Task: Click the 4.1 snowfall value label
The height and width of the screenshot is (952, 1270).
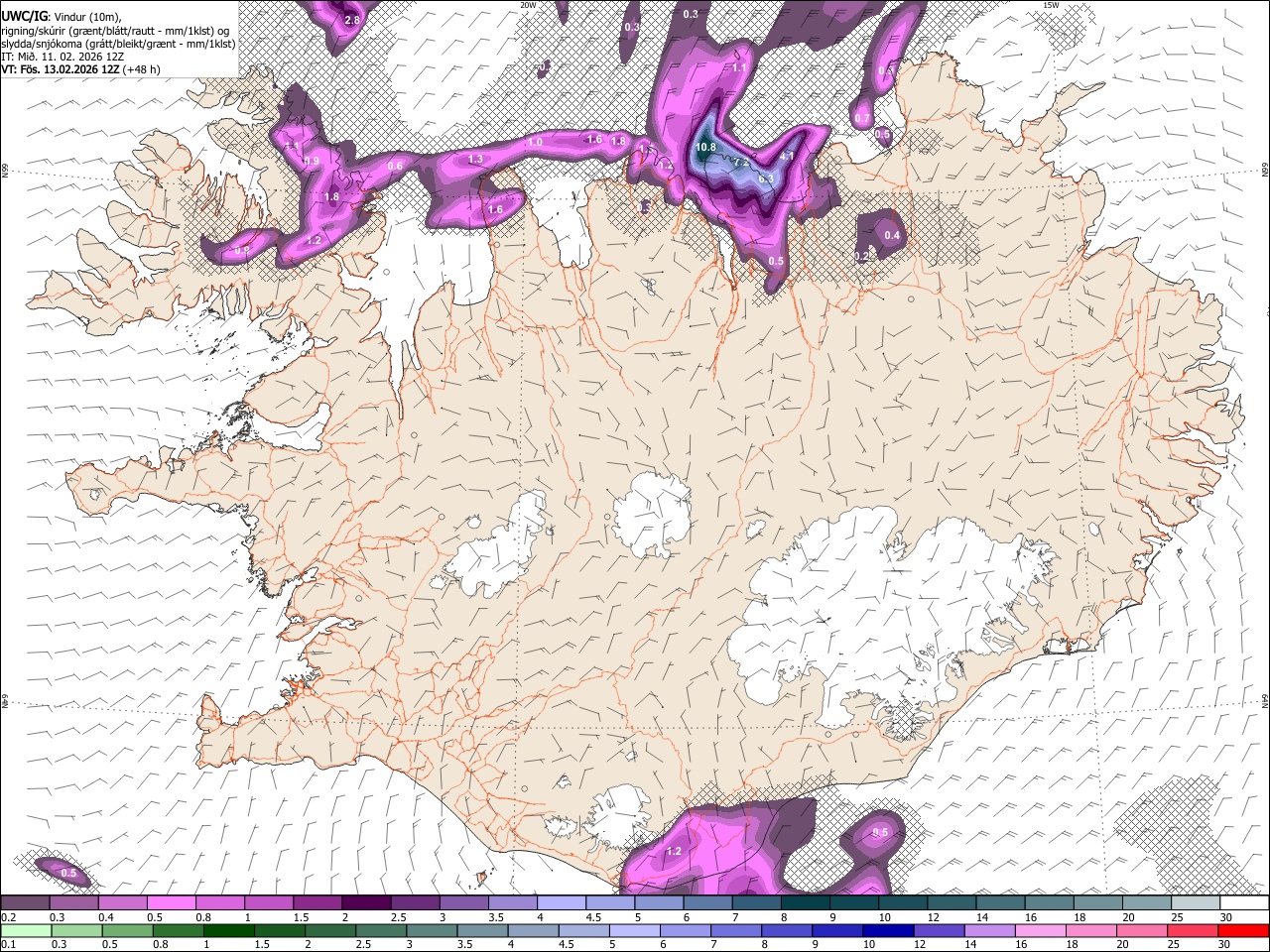Action: tap(788, 157)
